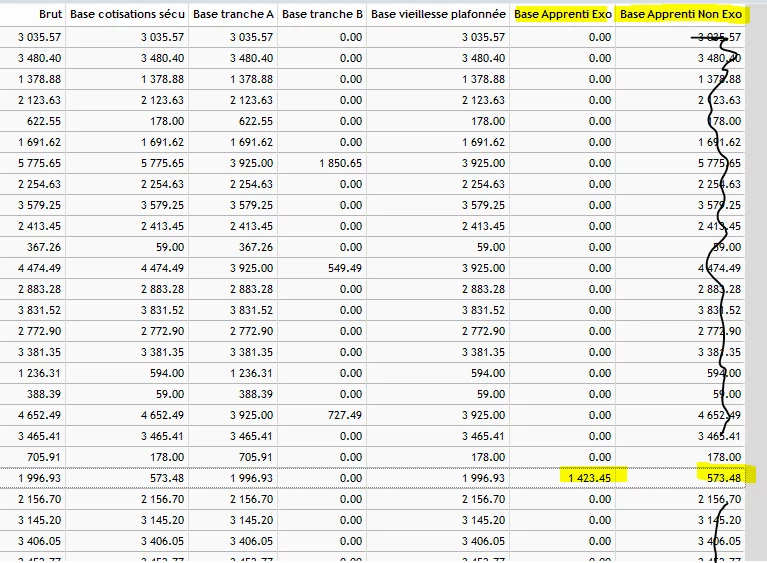Select highlighted 573.48 in Base Apprenti Non Exo
This screenshot has width=767, height=563.
pyautogui.click(x=724, y=478)
